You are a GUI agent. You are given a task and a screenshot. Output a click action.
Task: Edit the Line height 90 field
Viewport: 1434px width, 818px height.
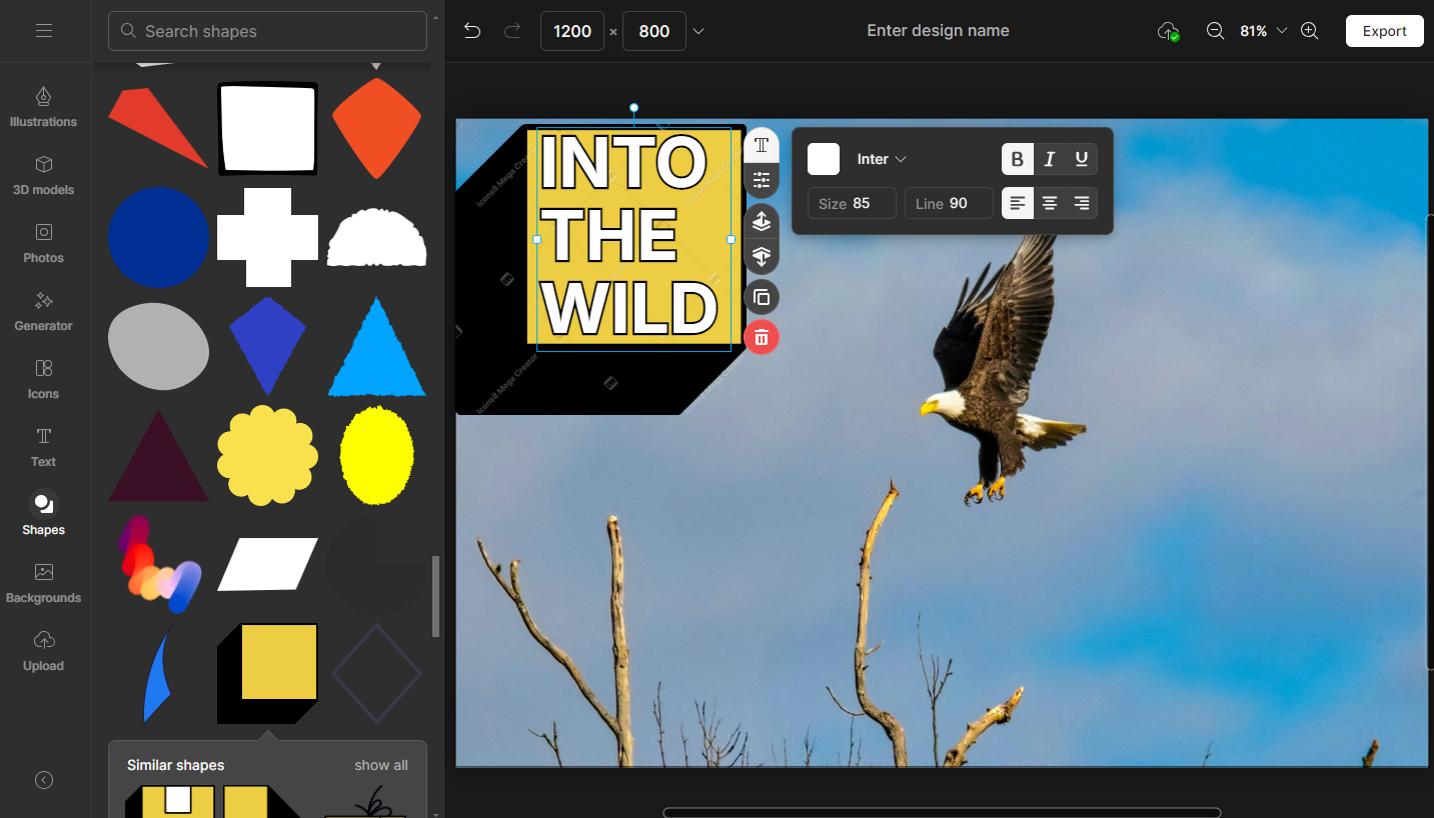tap(949, 203)
